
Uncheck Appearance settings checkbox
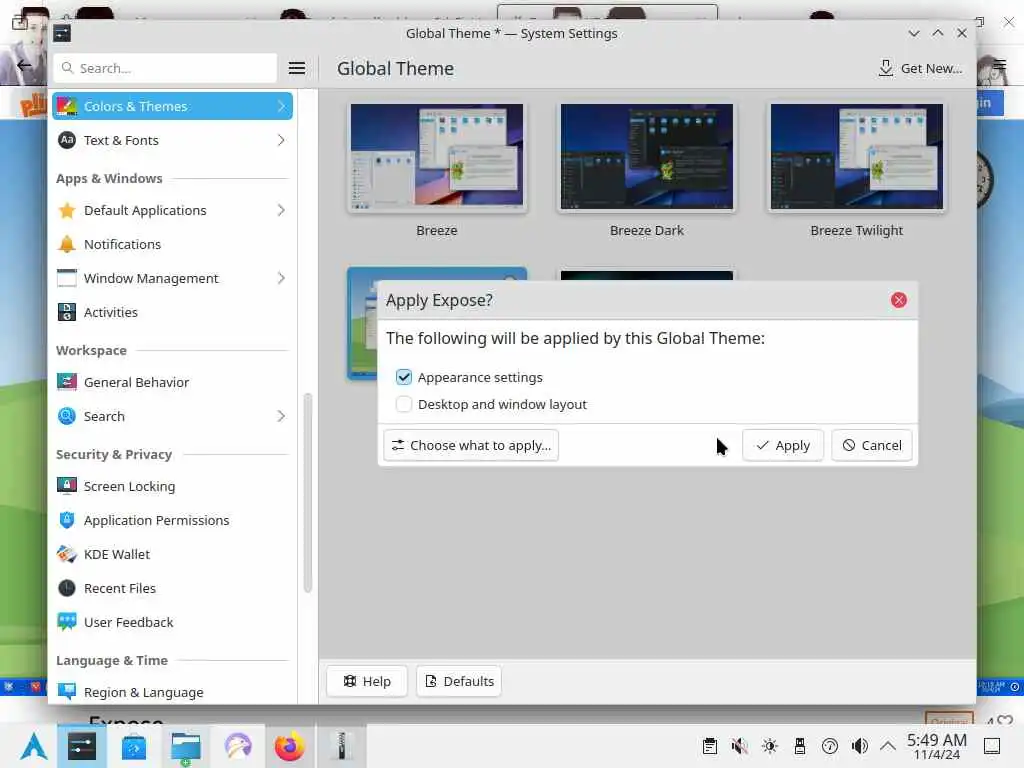404,377
